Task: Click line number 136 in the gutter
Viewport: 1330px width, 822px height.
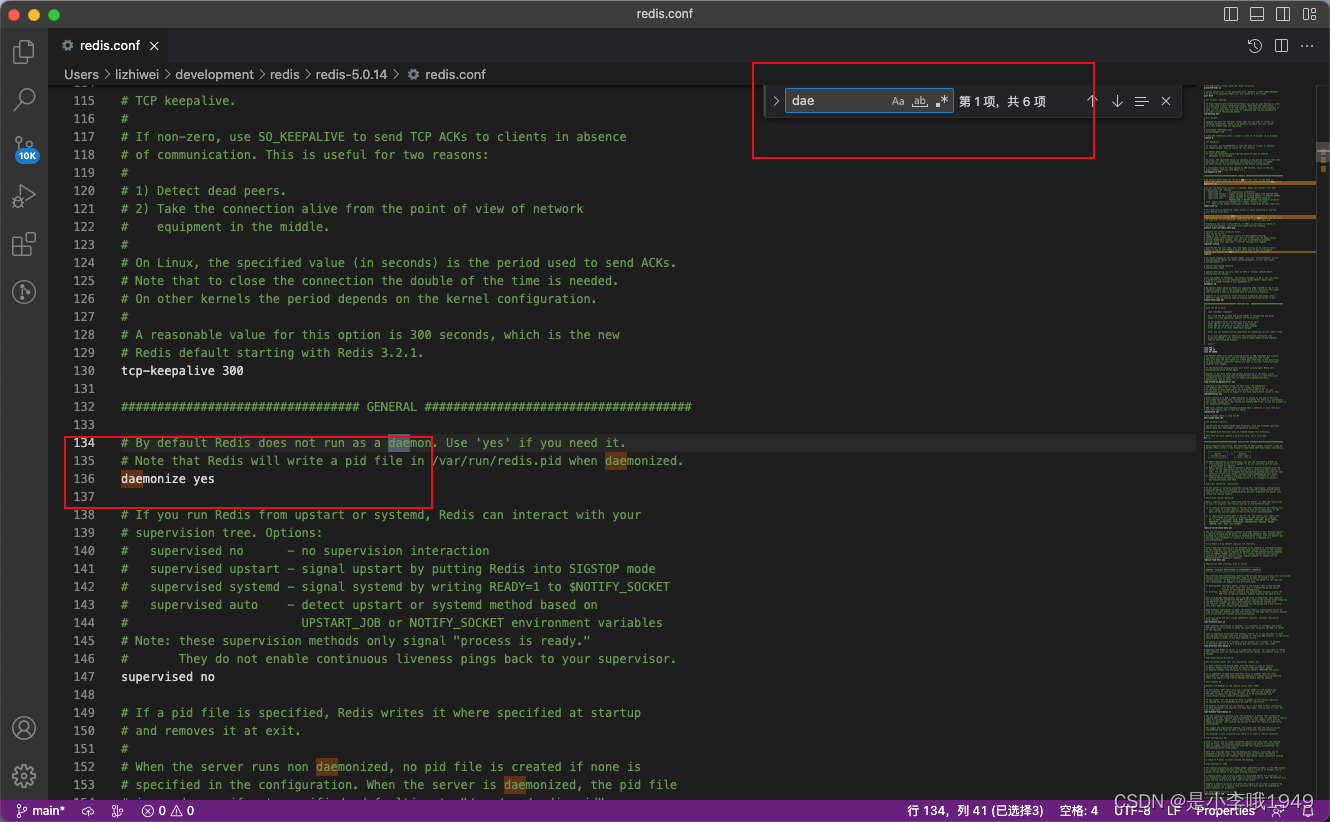Action: pyautogui.click(x=85, y=479)
